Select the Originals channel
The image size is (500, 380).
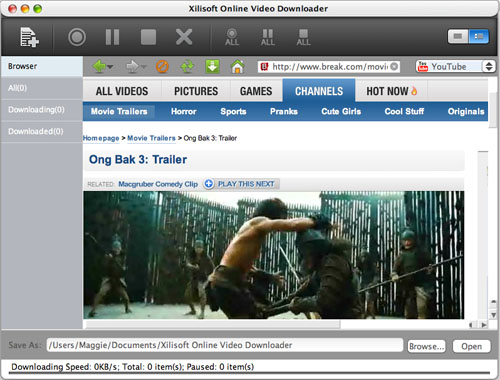click(x=466, y=111)
